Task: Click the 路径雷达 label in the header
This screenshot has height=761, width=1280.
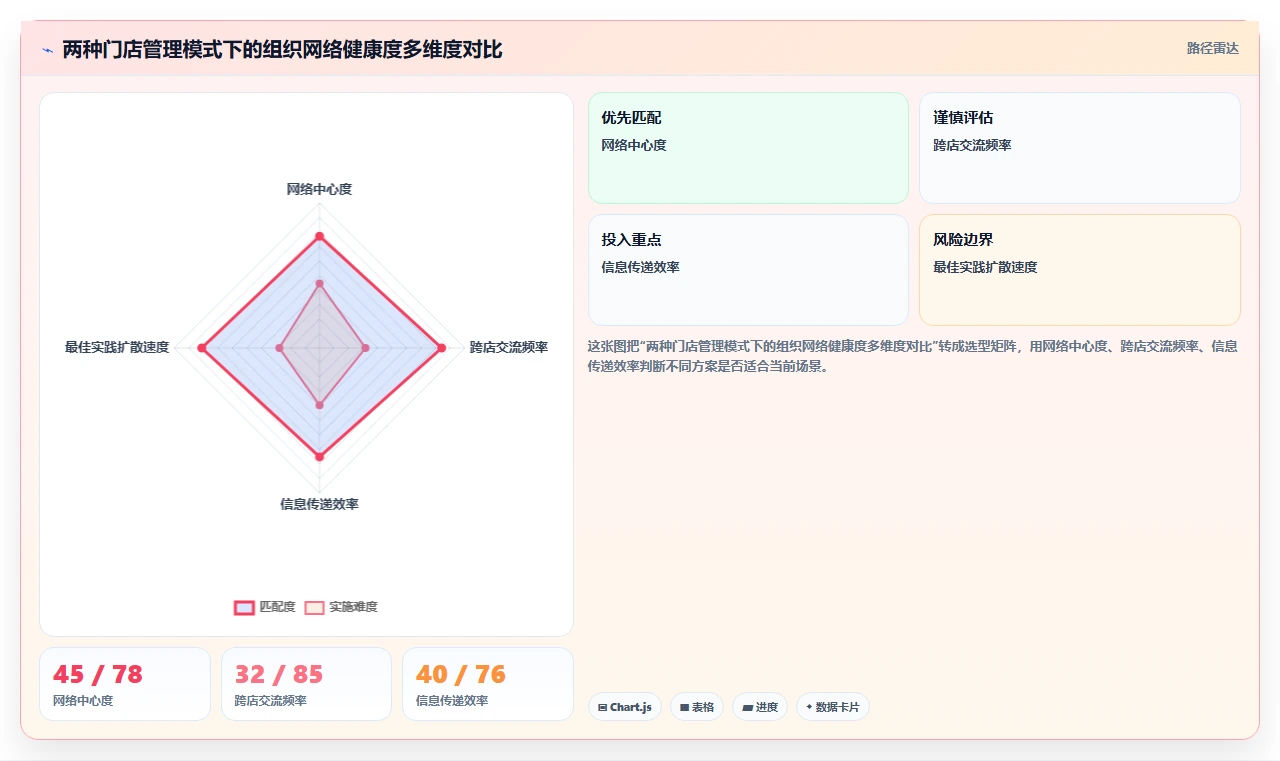Action: [1213, 48]
